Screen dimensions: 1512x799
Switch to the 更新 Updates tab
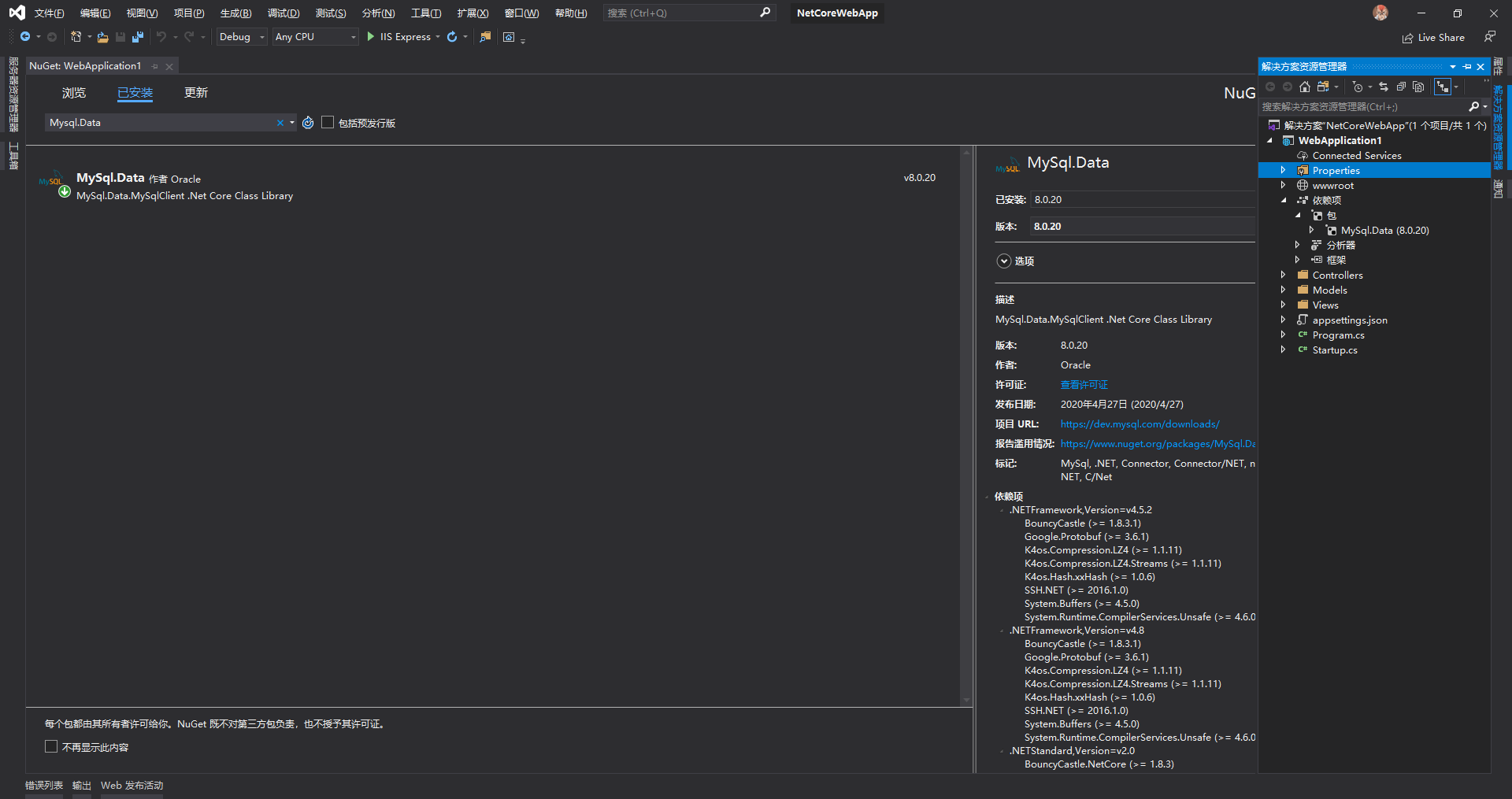tap(196, 93)
